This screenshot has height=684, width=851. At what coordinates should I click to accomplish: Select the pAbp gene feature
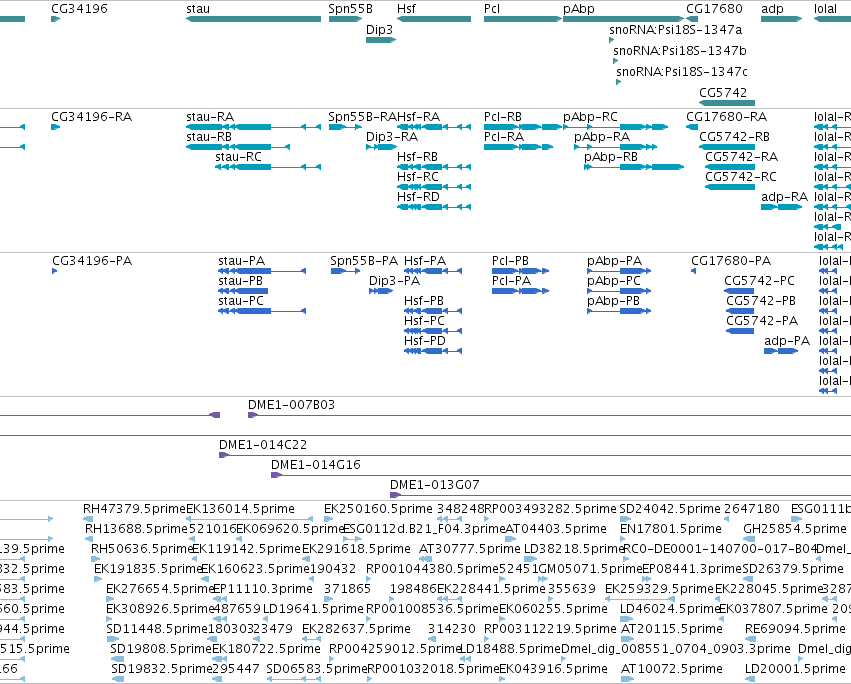[624, 19]
